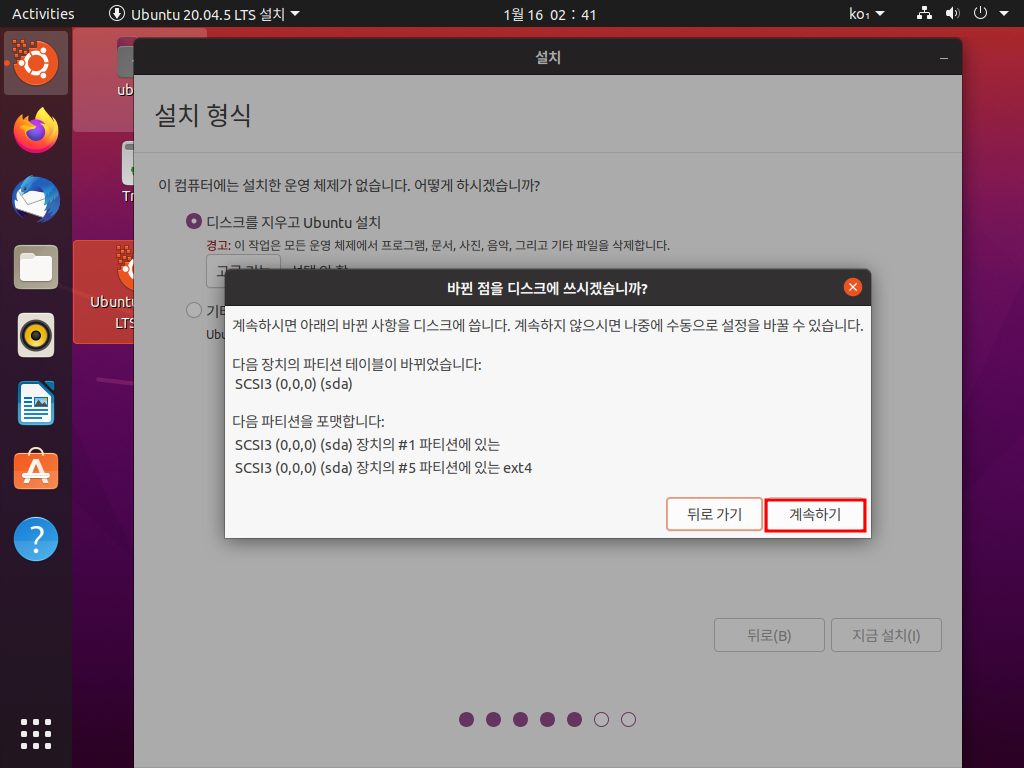This screenshot has width=1024, height=768.
Task: Select 디스크를 지우고 Ubuntu 설치 radio option
Action: pyautogui.click(x=193, y=221)
